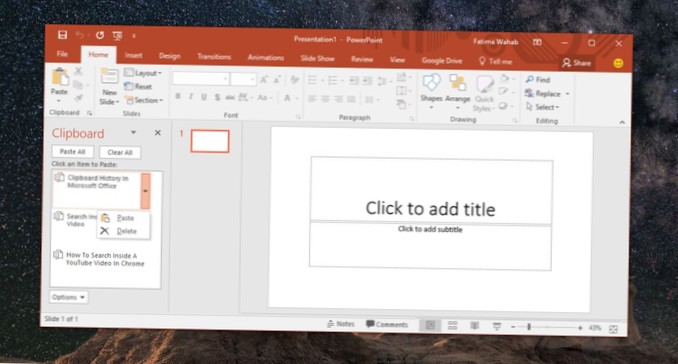Toggle Italic formatting
The image size is (678, 364).
pos(191,97)
